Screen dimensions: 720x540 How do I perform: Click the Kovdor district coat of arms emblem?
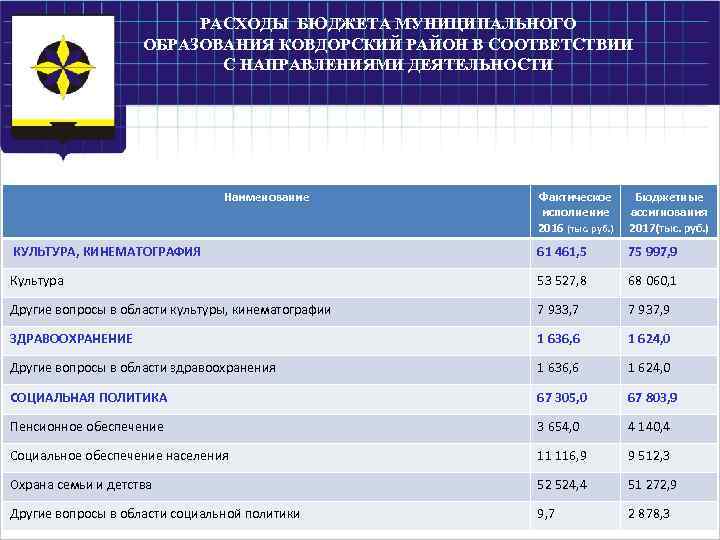(x=63, y=86)
